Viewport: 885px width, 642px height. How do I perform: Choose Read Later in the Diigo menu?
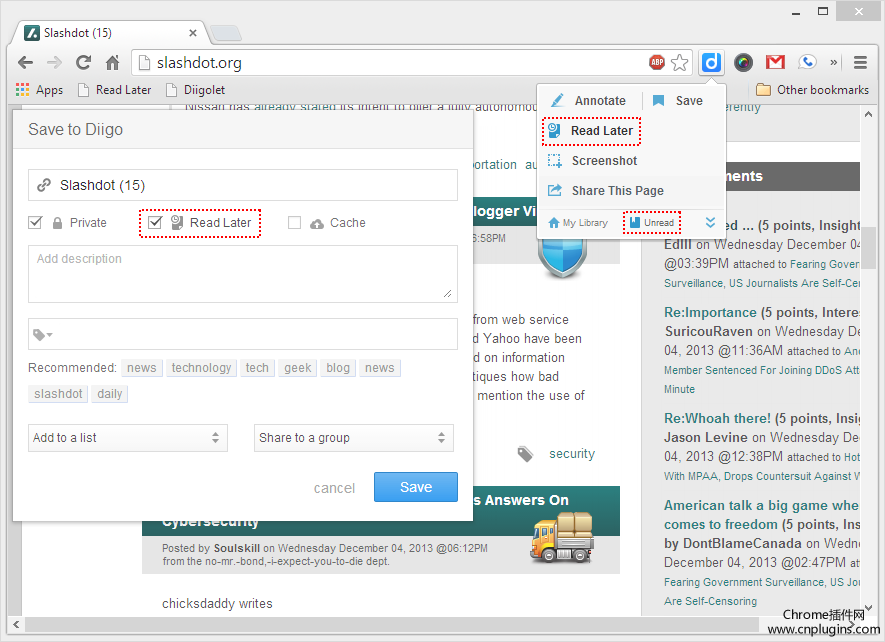[x=591, y=131]
